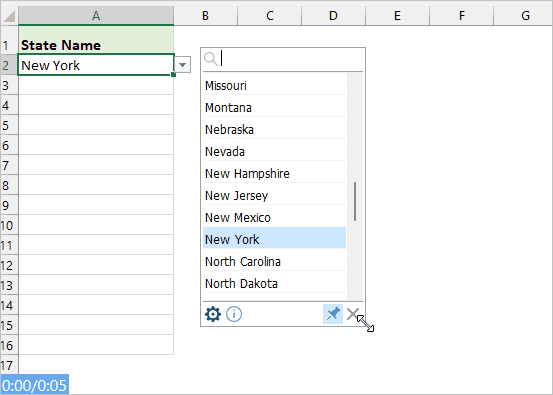Click the list scrollbar thumb
The image size is (553, 395).
coord(355,201)
